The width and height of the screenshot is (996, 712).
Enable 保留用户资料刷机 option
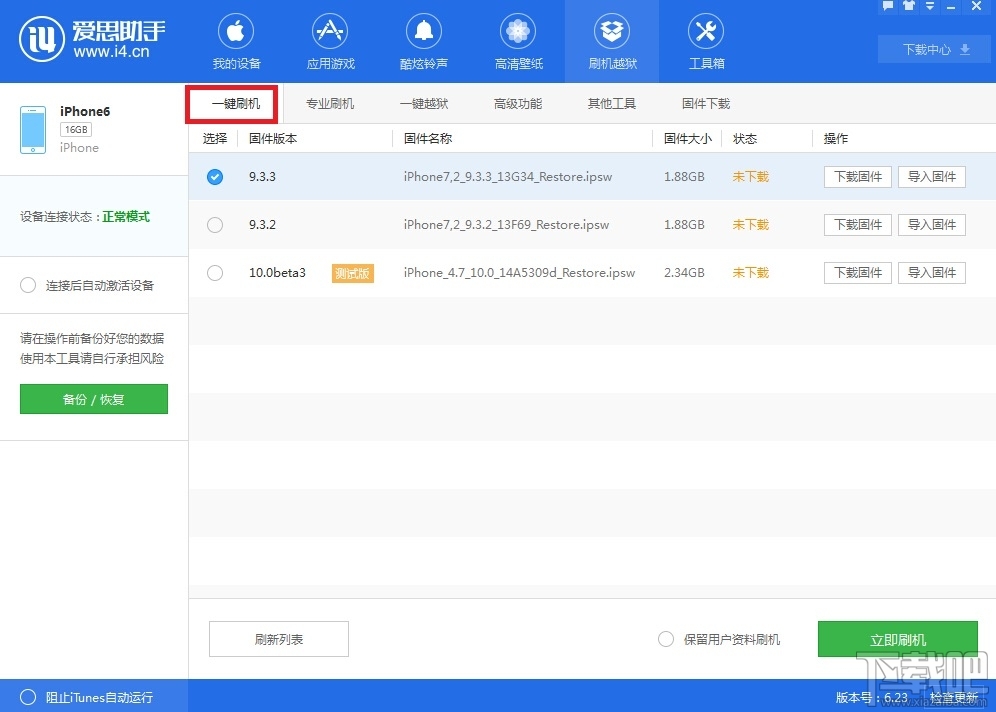coord(665,638)
